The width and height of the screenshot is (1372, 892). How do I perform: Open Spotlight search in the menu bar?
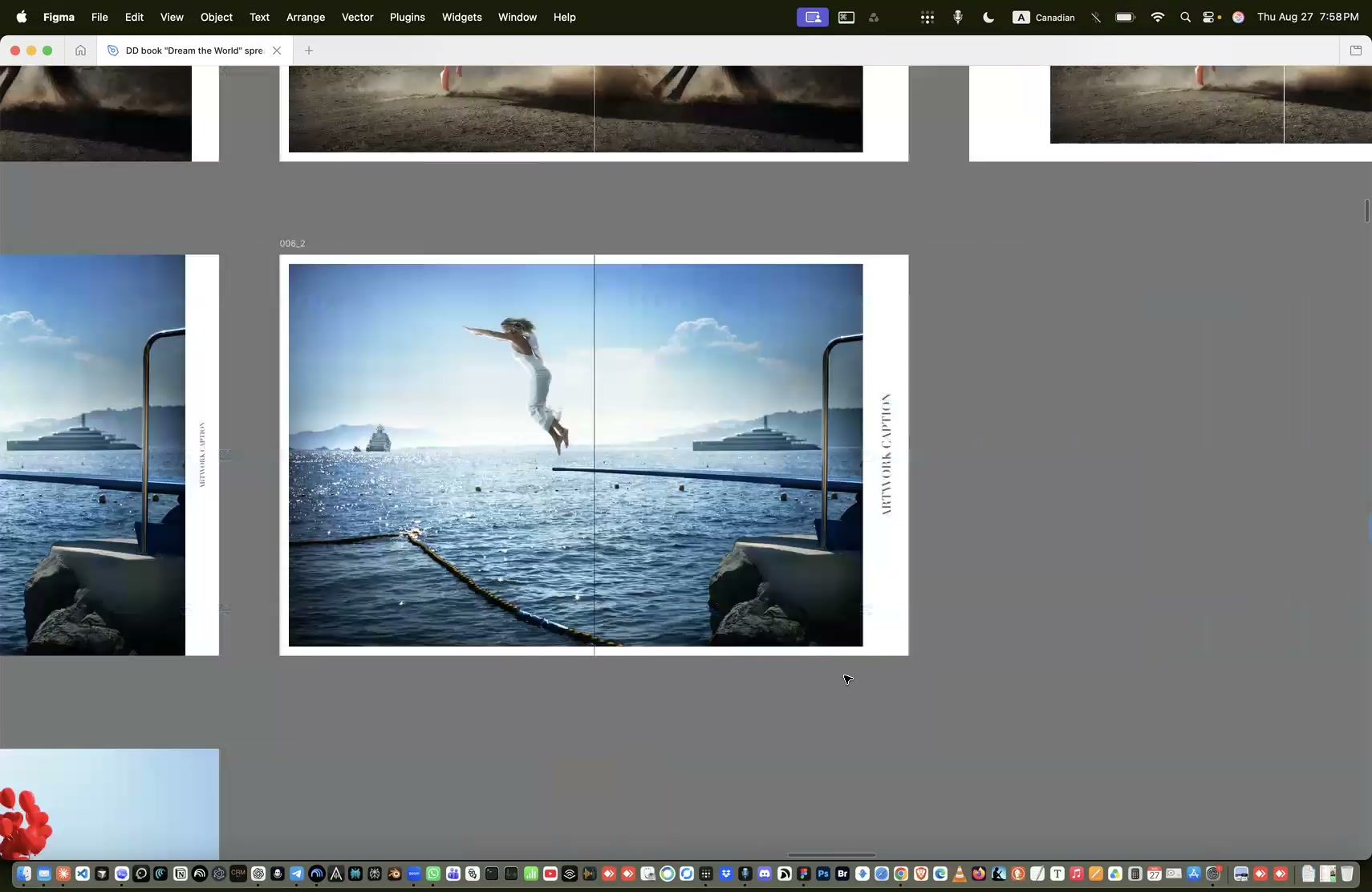point(1185,17)
